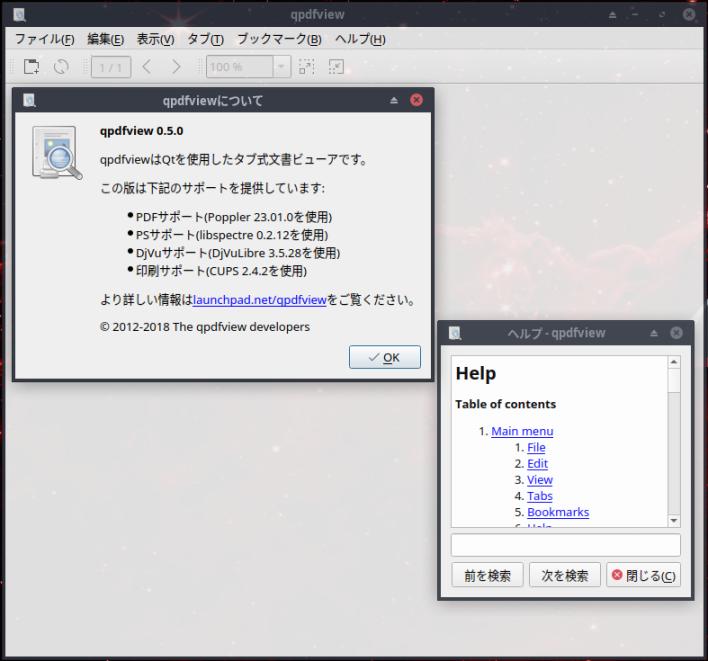Click the 次を検索 button
The width and height of the screenshot is (708, 661).
click(x=564, y=575)
